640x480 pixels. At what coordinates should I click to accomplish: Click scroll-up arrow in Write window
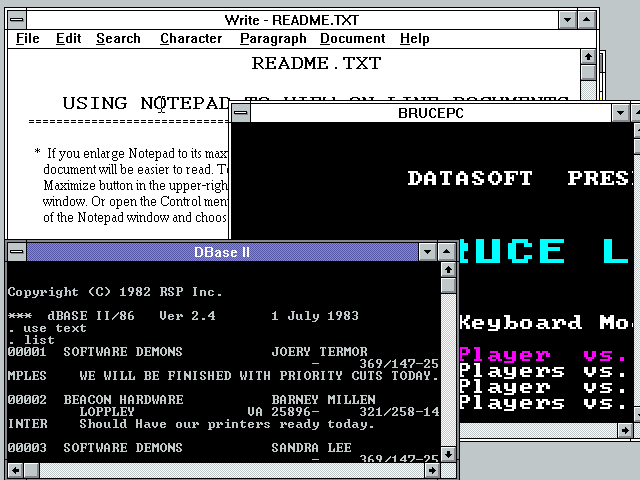point(588,57)
